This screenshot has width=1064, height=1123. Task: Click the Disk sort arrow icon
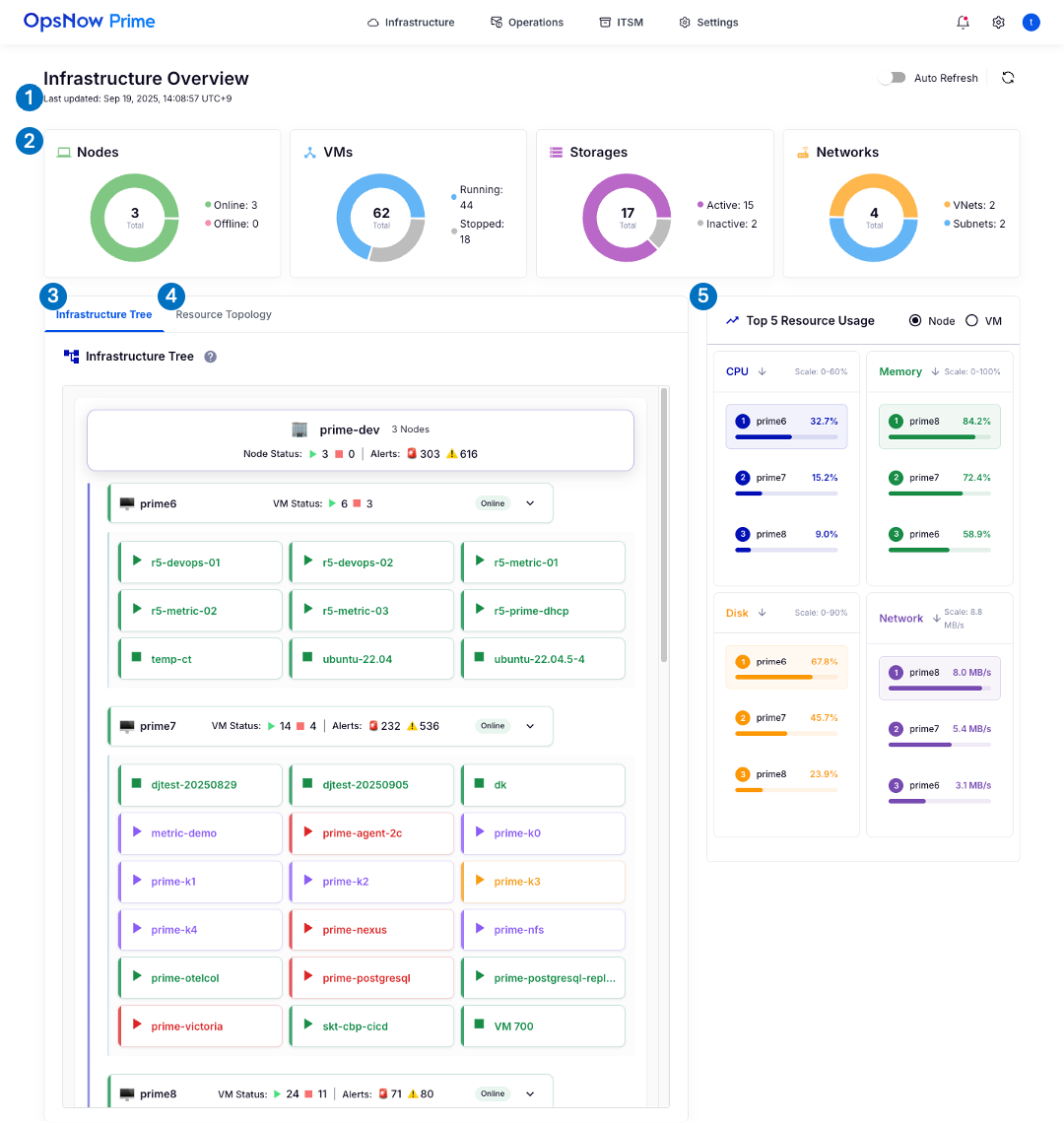pyautogui.click(x=763, y=613)
